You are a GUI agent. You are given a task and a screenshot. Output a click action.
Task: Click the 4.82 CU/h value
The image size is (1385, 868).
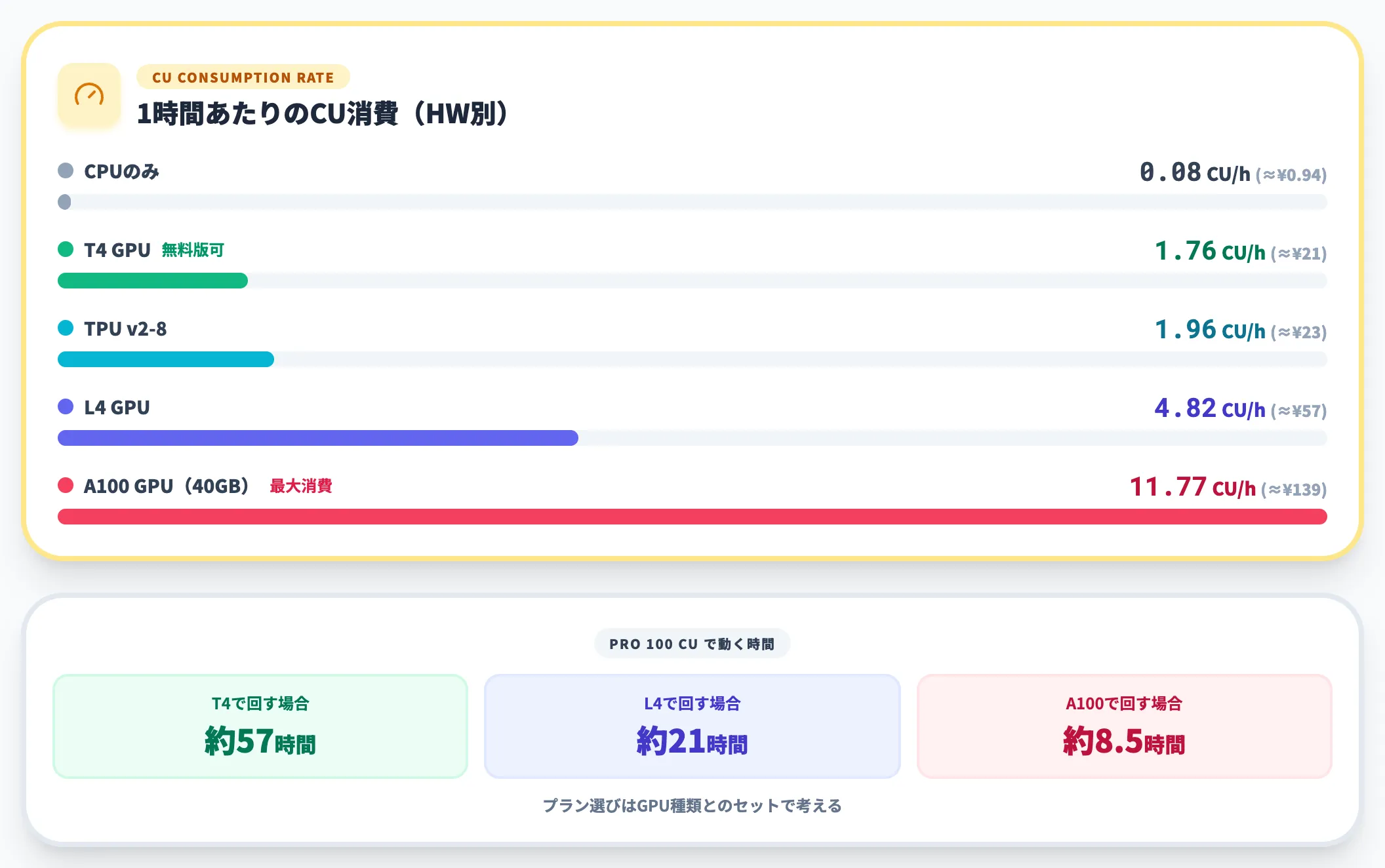pos(1210,409)
